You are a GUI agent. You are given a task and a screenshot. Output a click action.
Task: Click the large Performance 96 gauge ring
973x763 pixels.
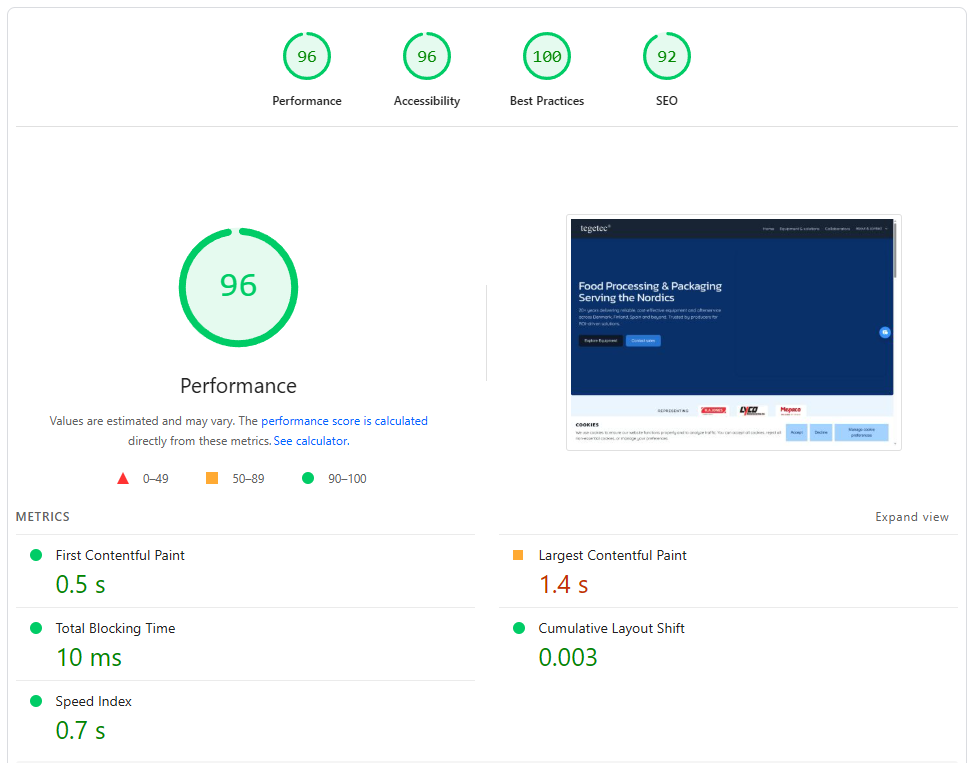[238, 287]
